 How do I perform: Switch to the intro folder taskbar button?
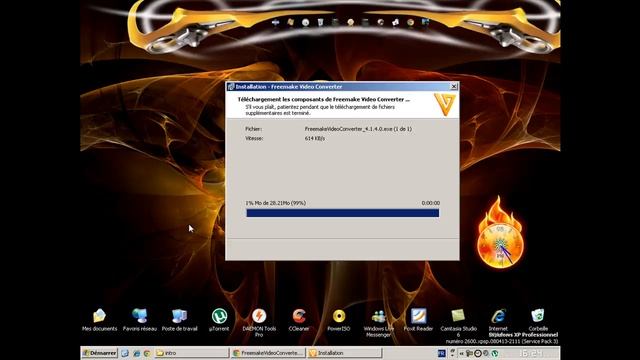(191, 353)
